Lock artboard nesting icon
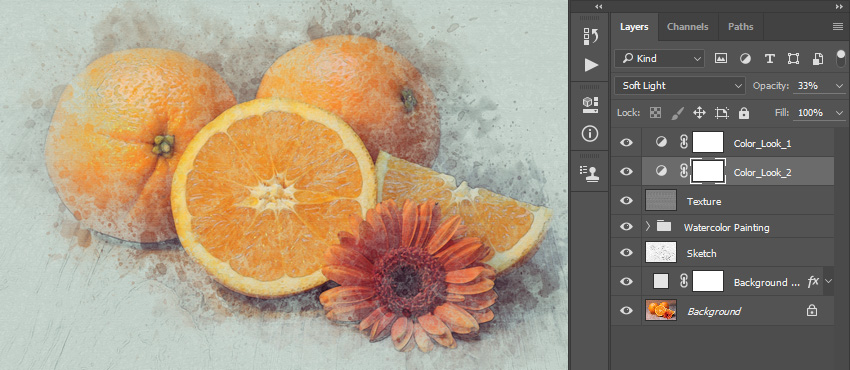The image size is (850, 370). (x=722, y=113)
